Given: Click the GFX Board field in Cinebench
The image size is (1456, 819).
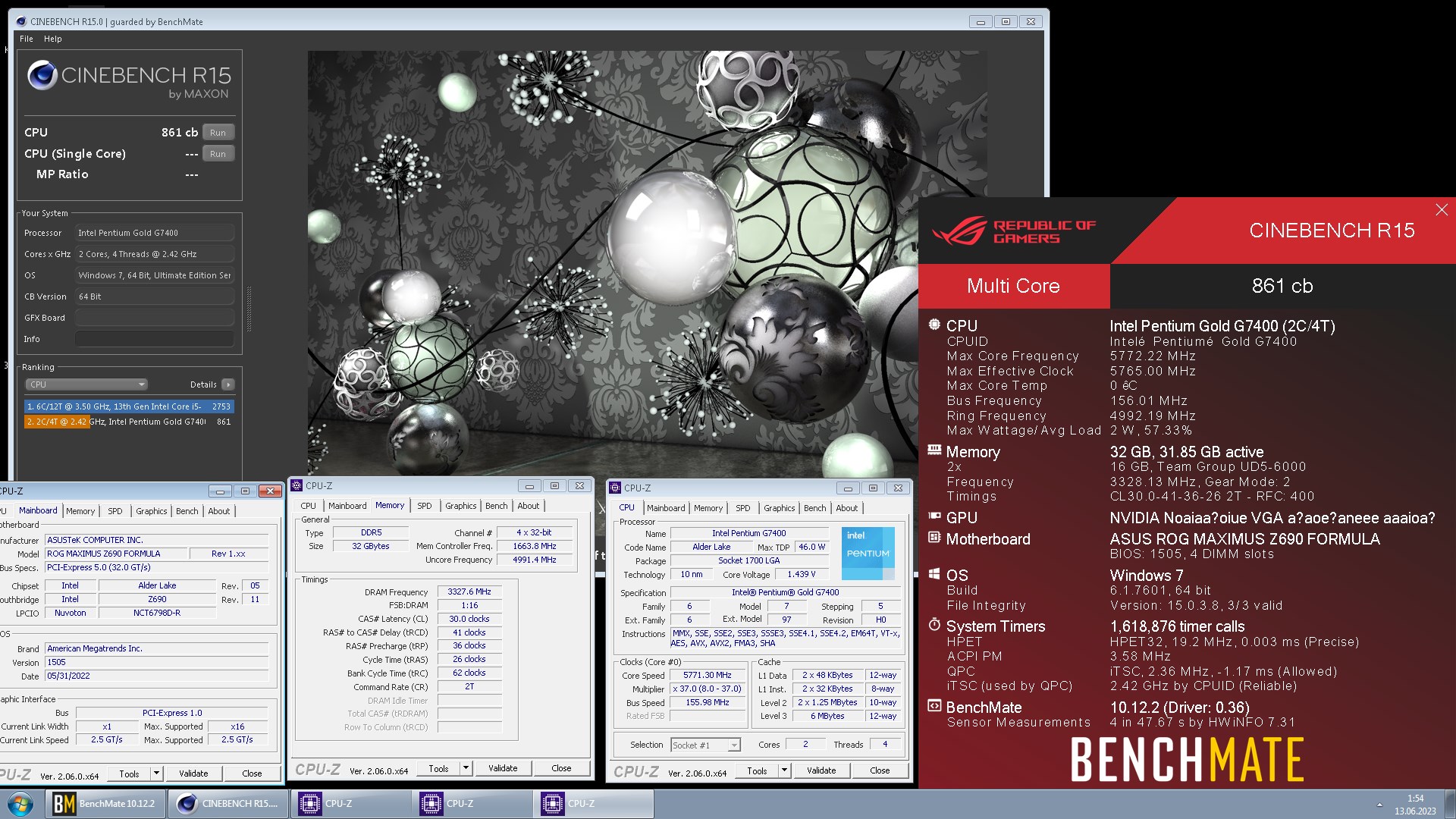Looking at the screenshot, I should tap(155, 318).
